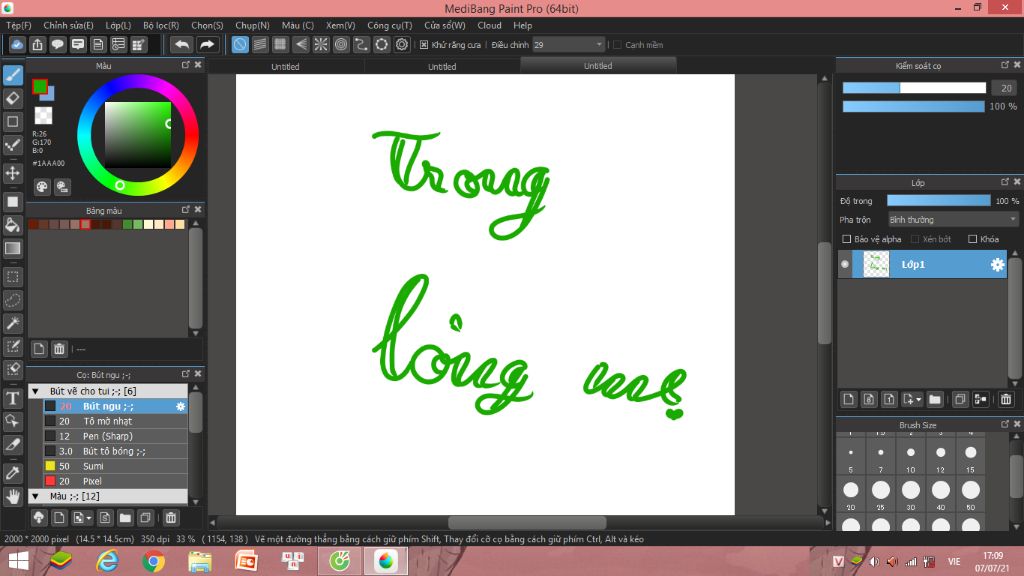Open Lớp1 layer settings gear
1024x576 pixels.
coord(997,264)
